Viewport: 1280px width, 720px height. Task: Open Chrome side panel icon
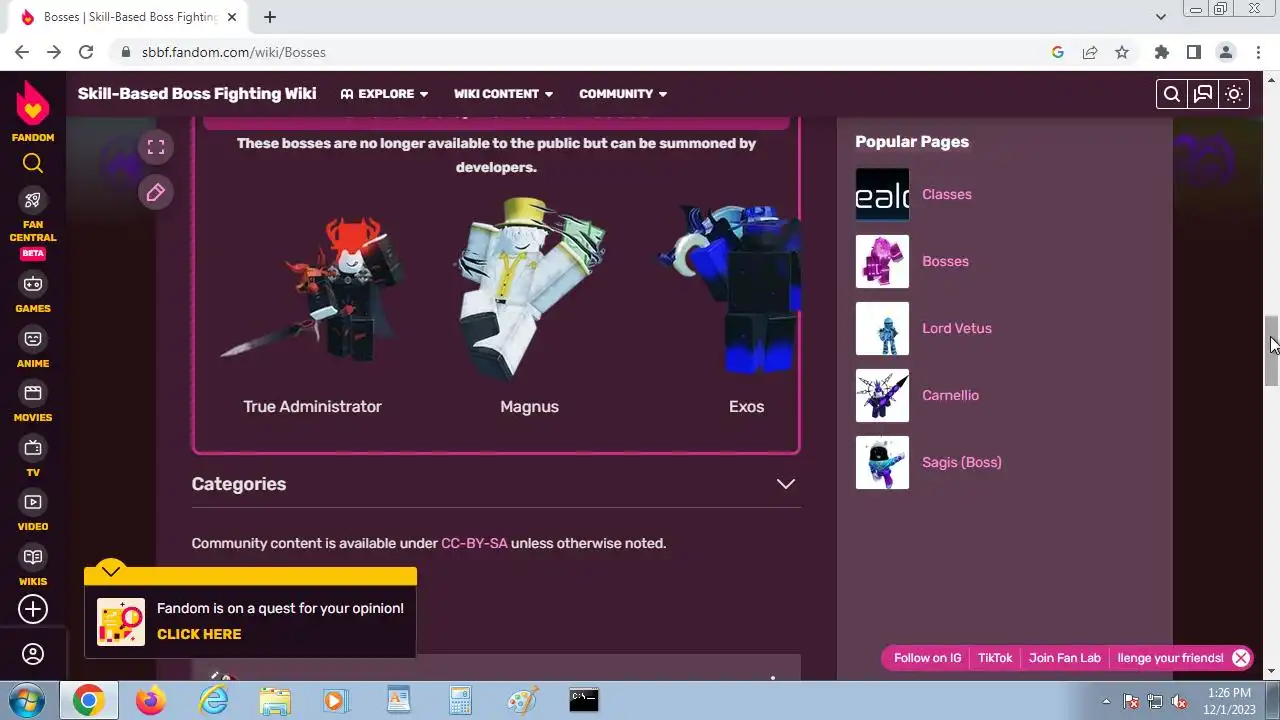click(x=1193, y=52)
